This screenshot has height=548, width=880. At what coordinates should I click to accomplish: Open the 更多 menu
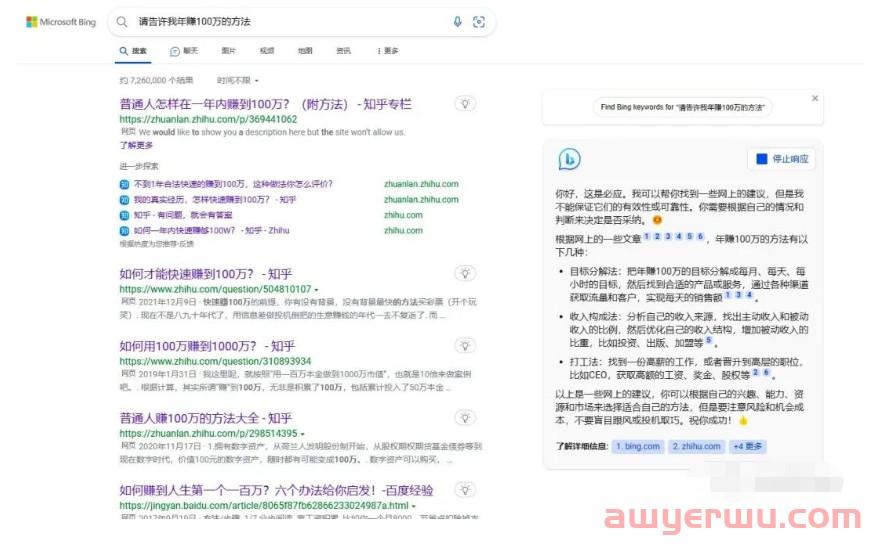click(388, 51)
